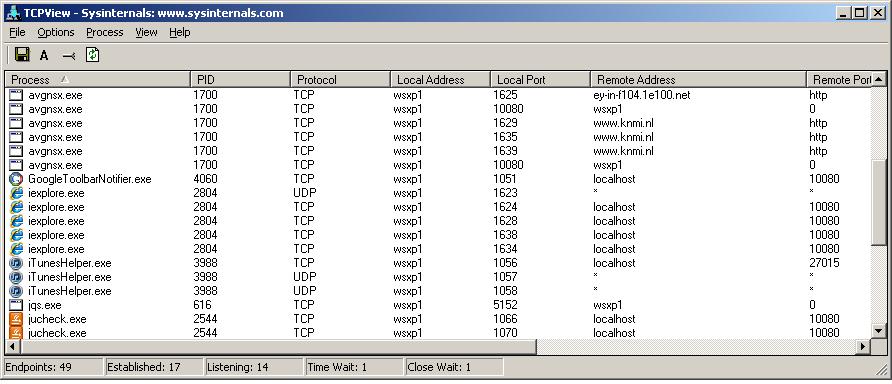The image size is (892, 384).
Task: Click icon of avgnsx.exe row with port 1639
Action: coord(16,151)
